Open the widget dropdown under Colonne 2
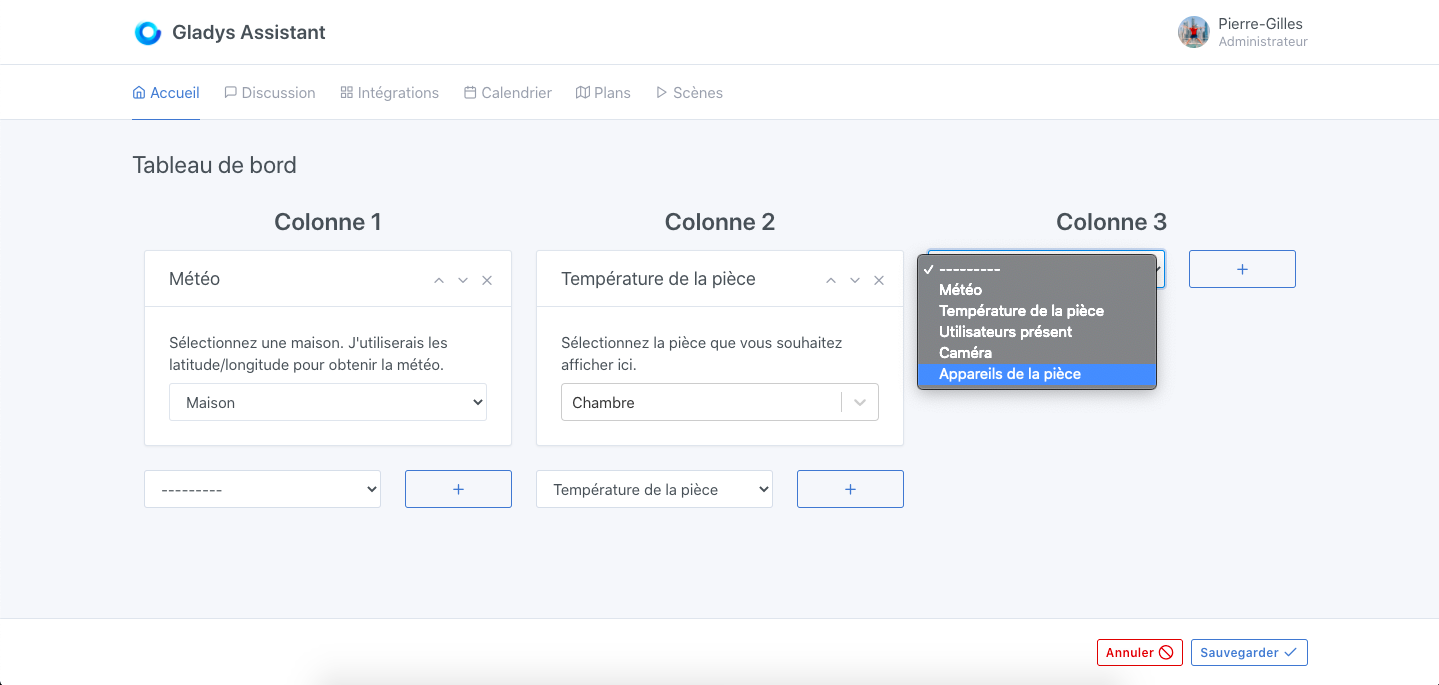This screenshot has height=685, width=1439. 654,489
